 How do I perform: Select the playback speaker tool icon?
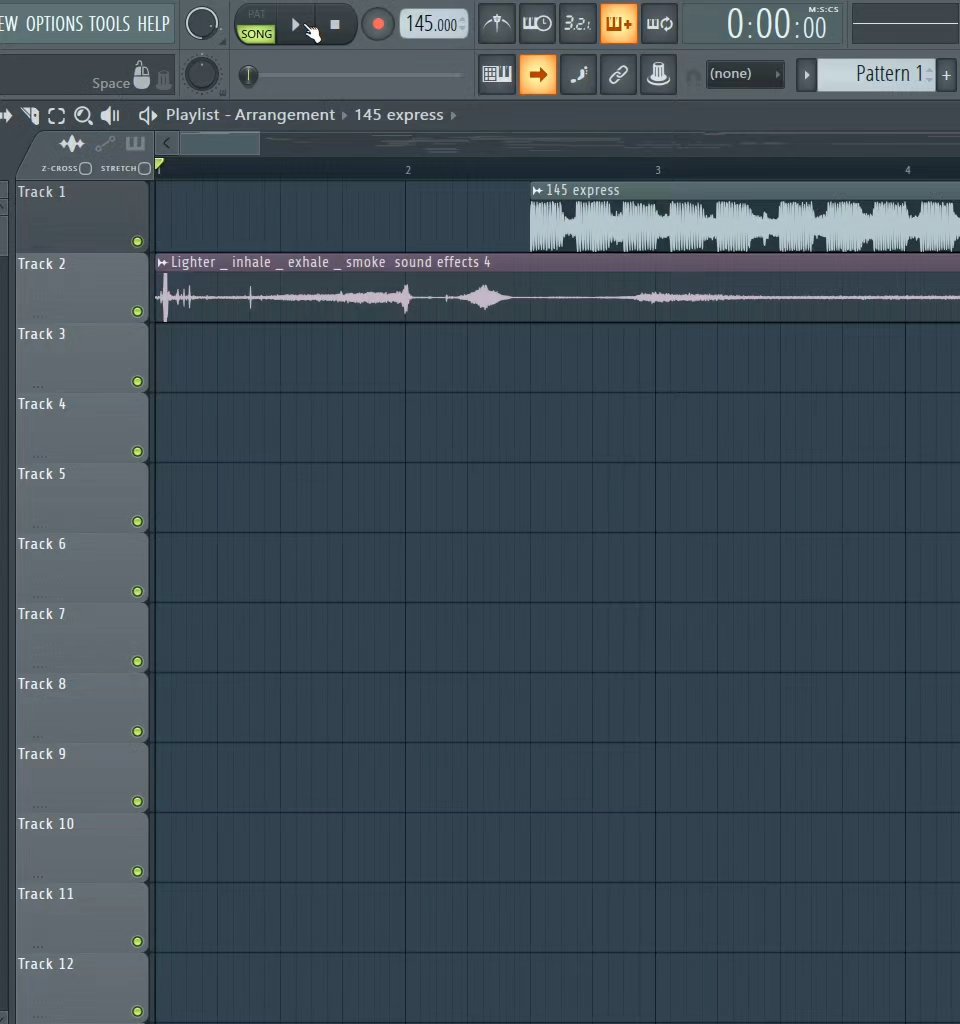(x=110, y=116)
